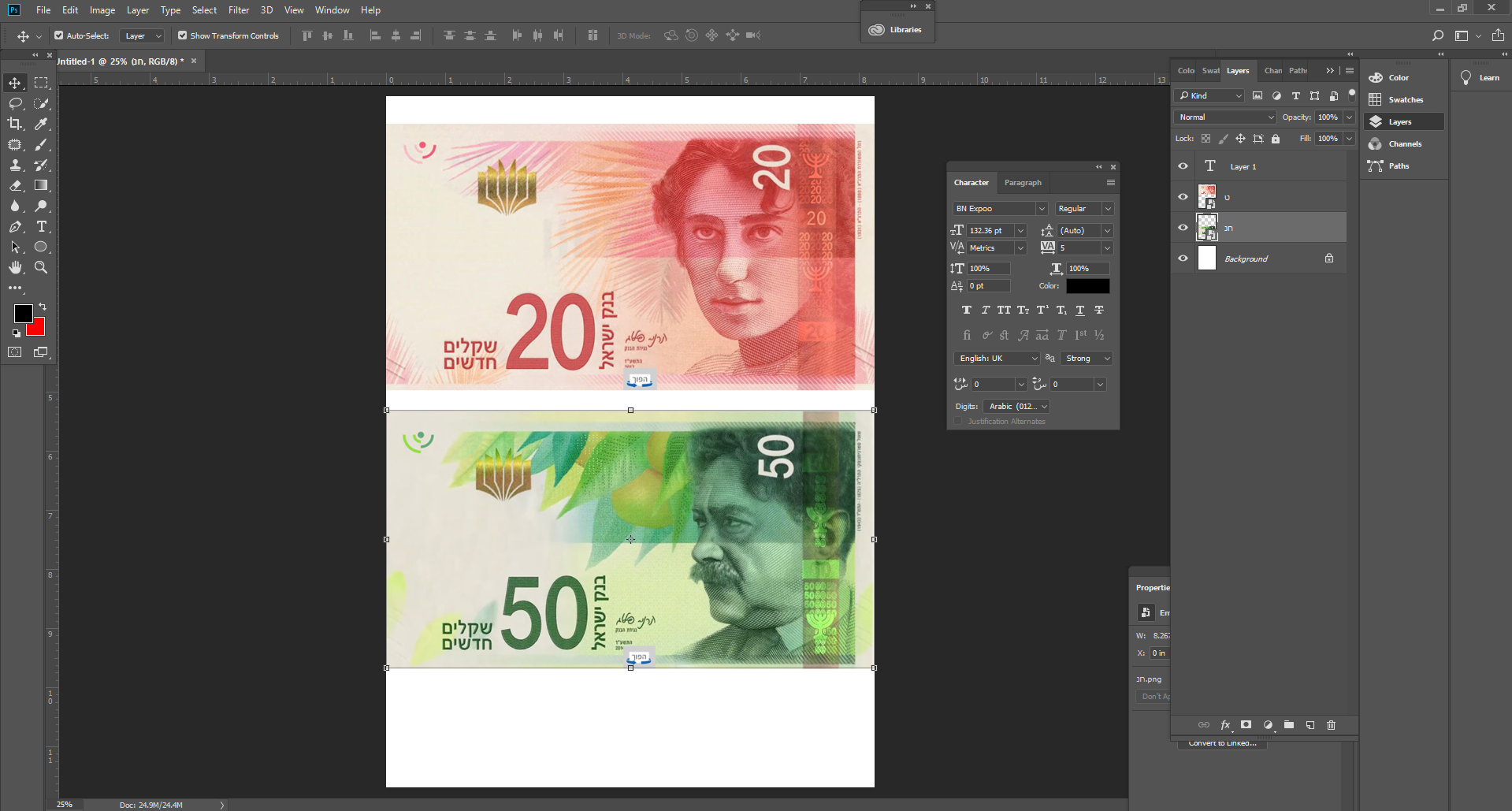Choose the Hand tool
Image resolution: width=1512 pixels, height=811 pixels.
(x=15, y=268)
